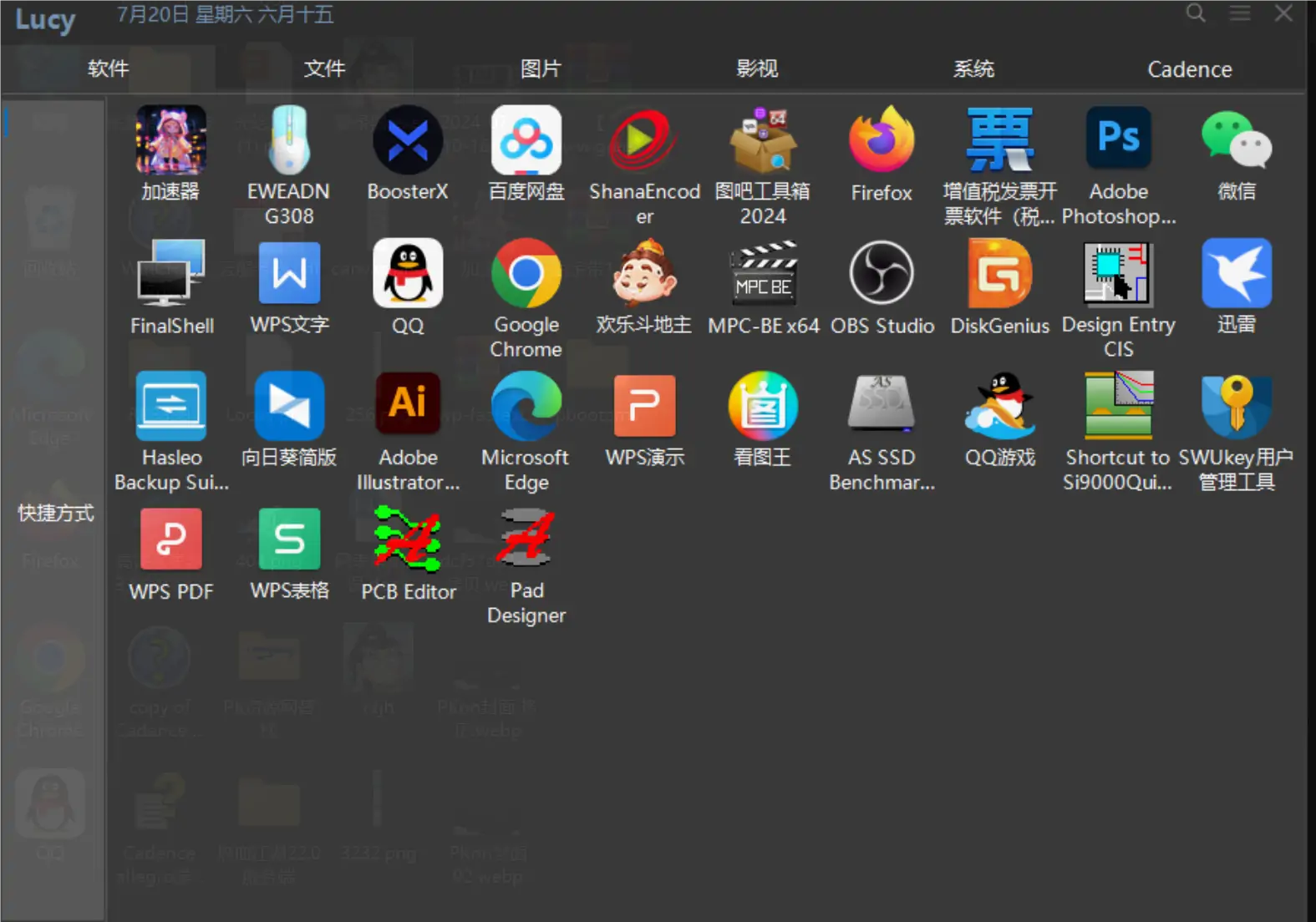This screenshot has width=1316, height=922.
Task: Launch WPS表格 spreadsheet
Action: [289, 540]
